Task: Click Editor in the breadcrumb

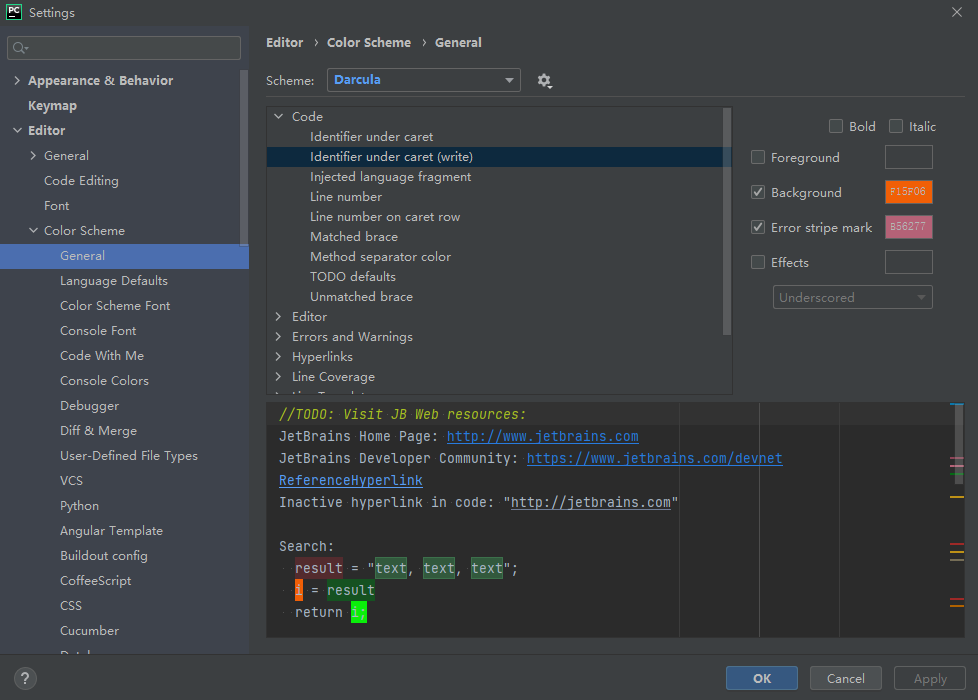Action: pos(284,42)
